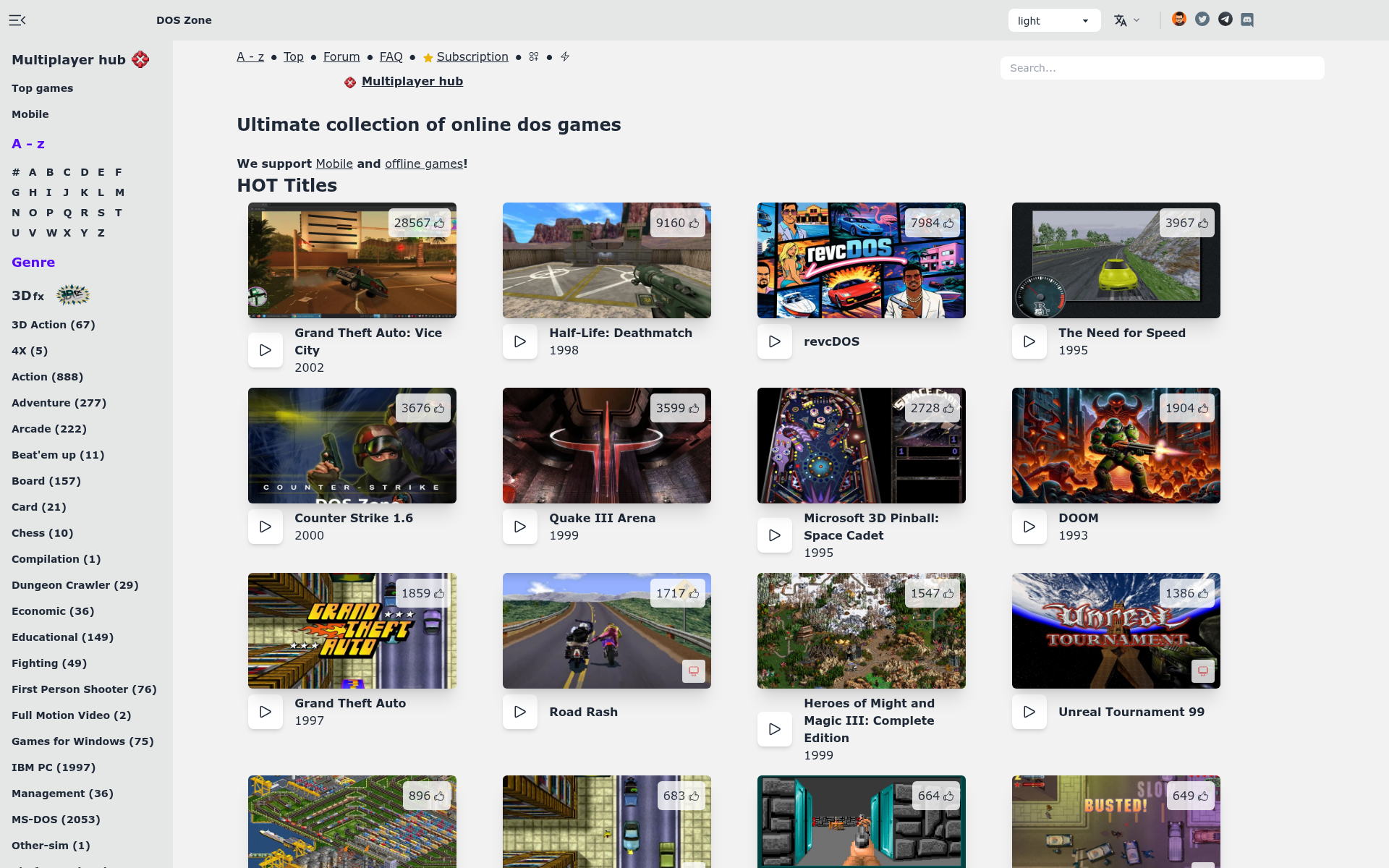1389x868 pixels.
Task: Open the Twitter profile icon
Action: [1202, 20]
